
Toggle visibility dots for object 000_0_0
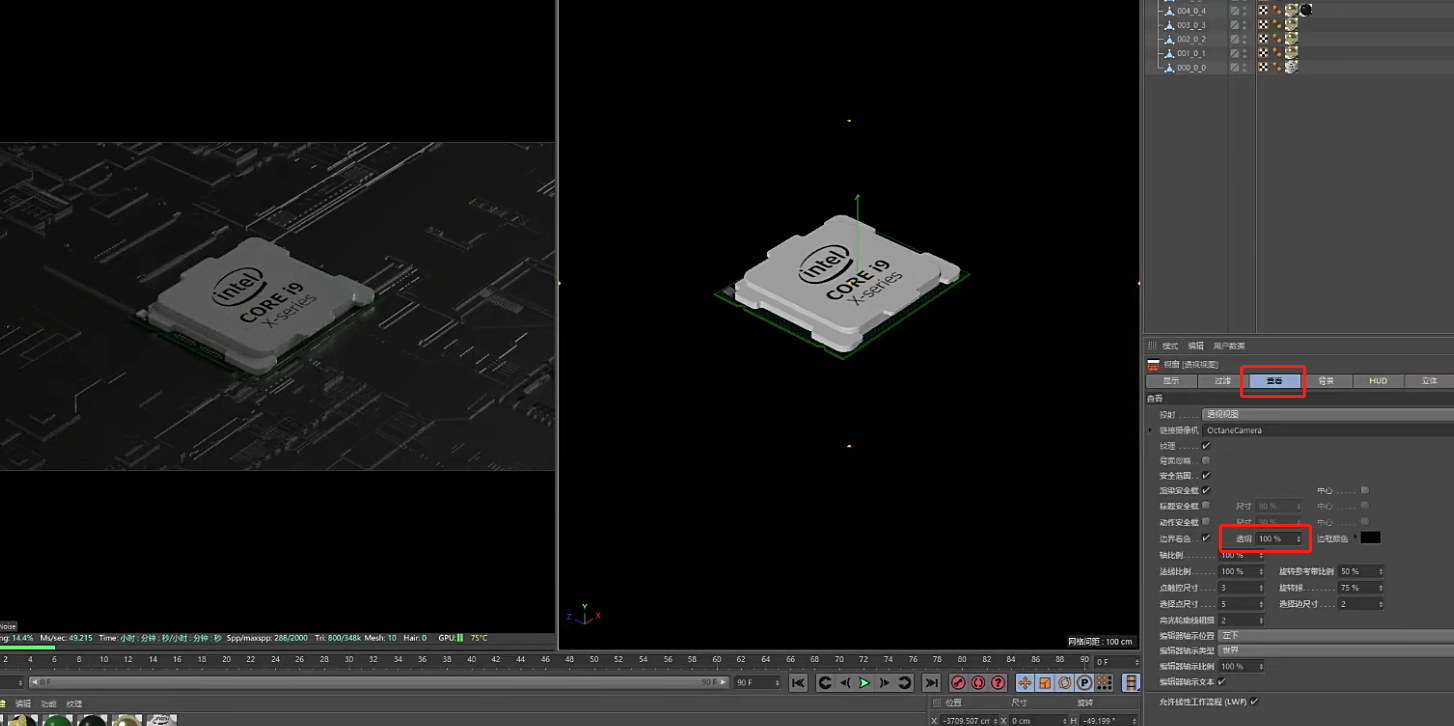pos(1246,67)
